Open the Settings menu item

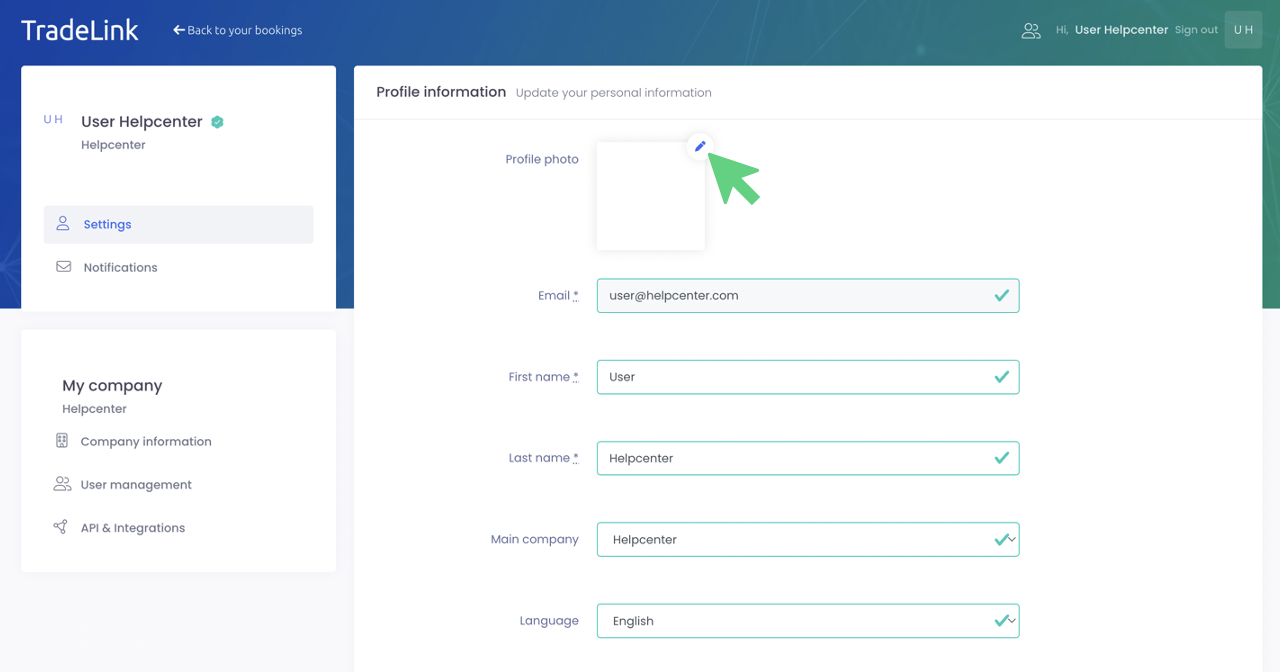[x=108, y=225]
